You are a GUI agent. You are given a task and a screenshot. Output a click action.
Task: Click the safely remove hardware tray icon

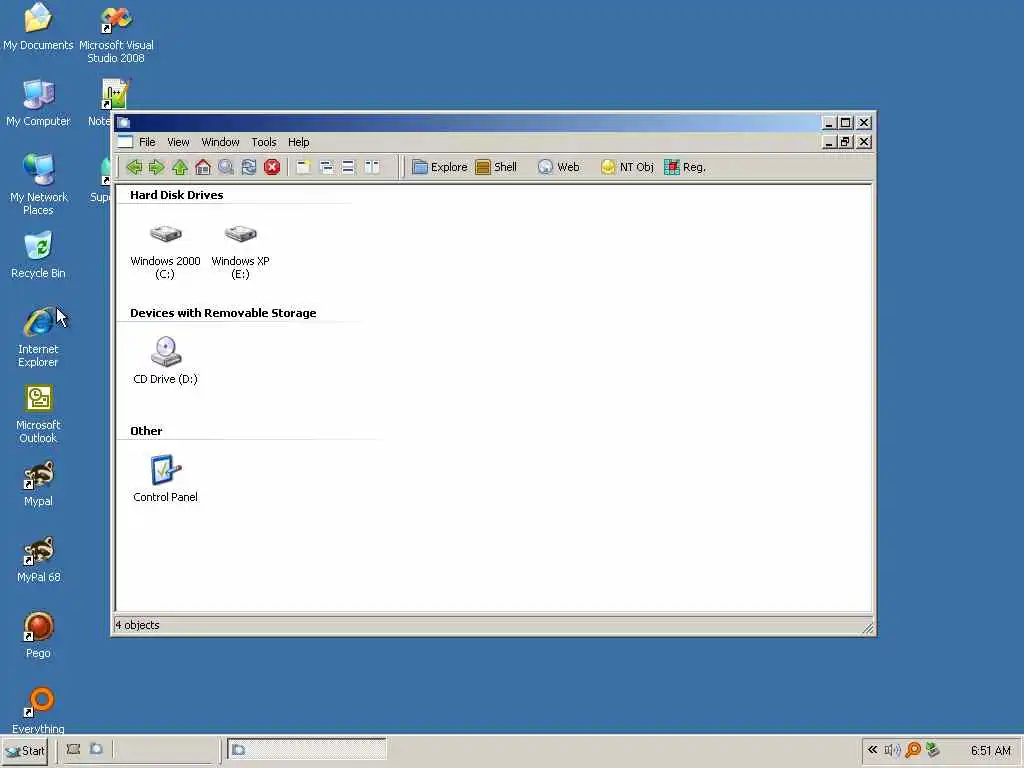point(933,750)
